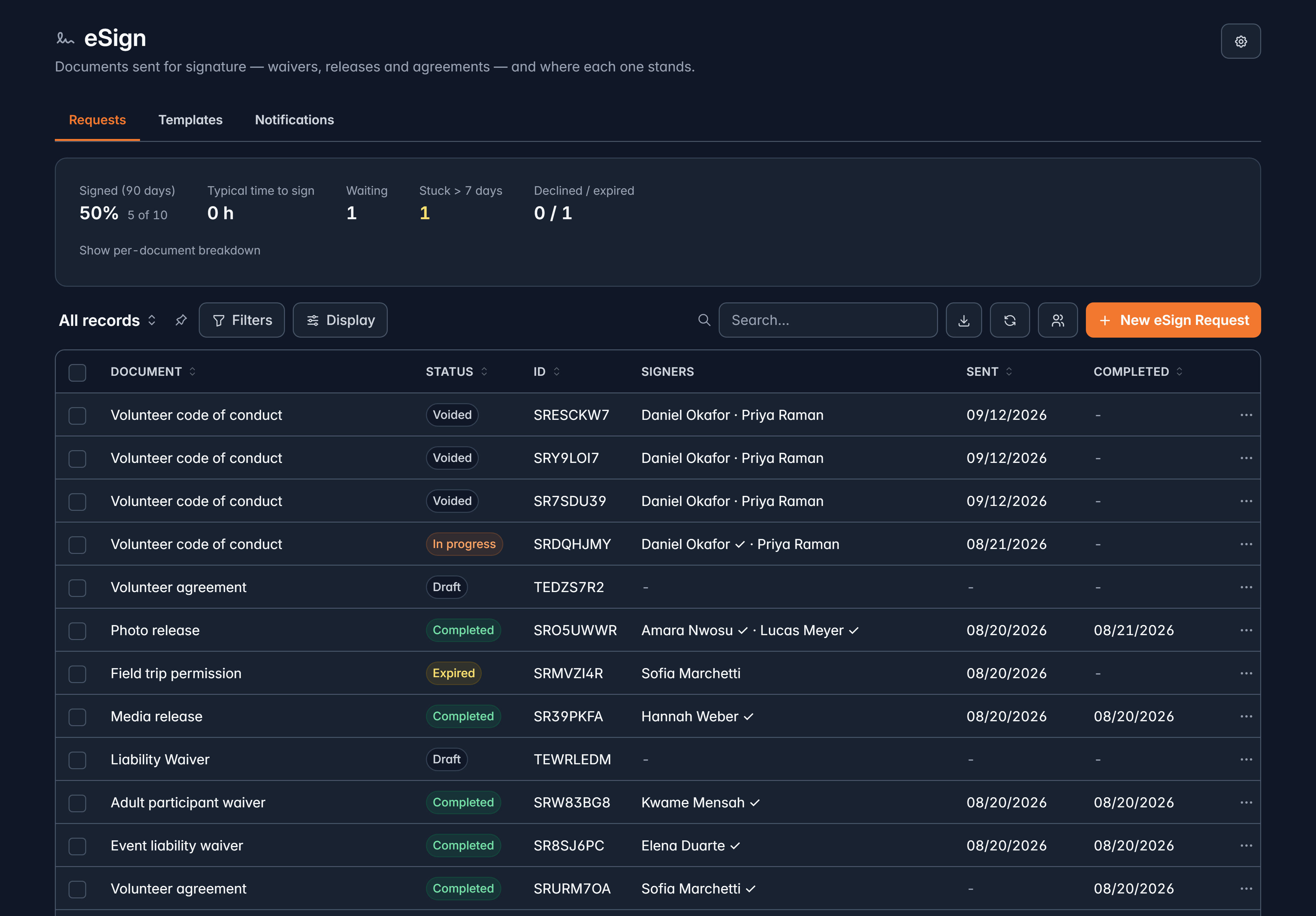Sort by Sent column
Image resolution: width=1316 pixels, height=916 pixels.
point(989,371)
